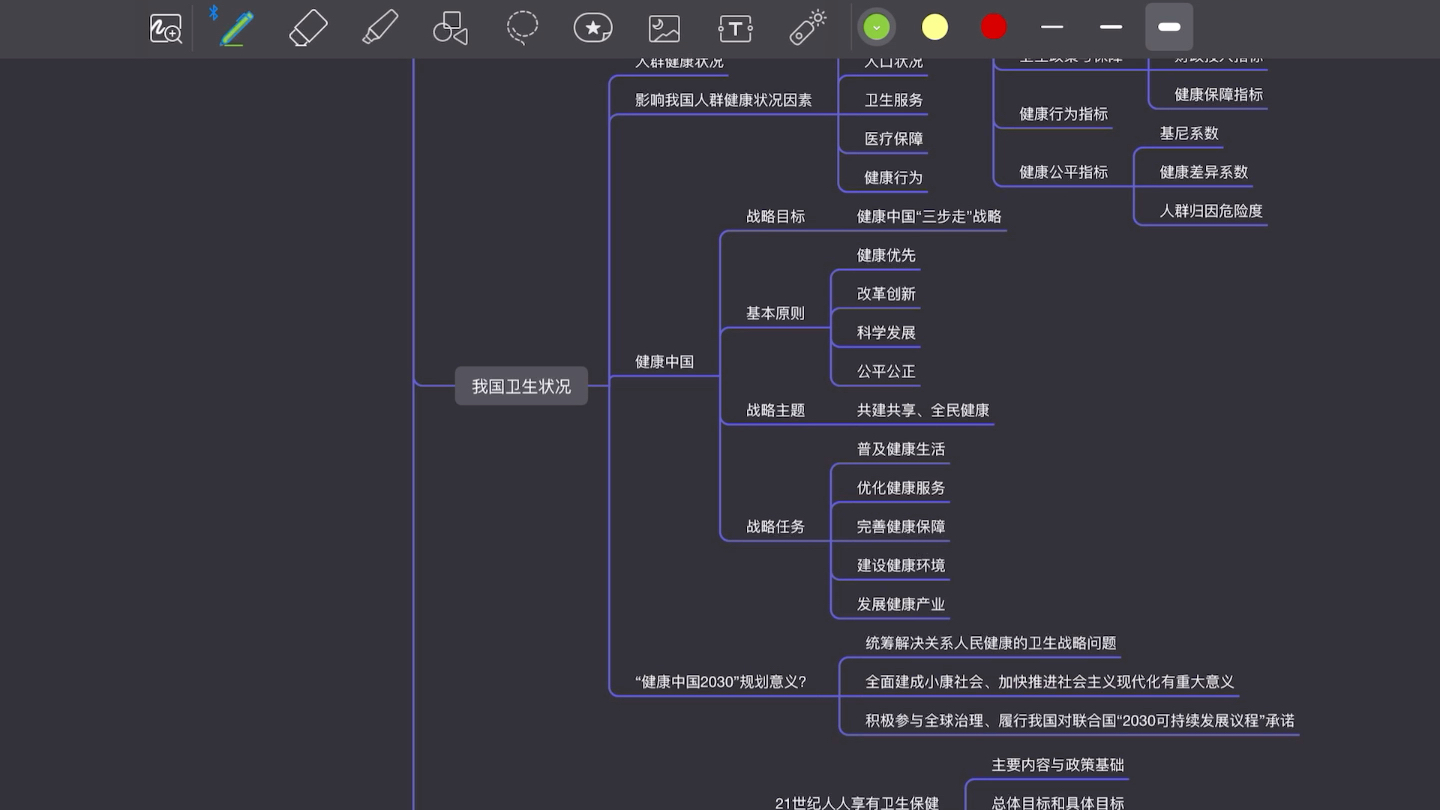Select the thinnest stroke width
The width and height of the screenshot is (1440, 810).
click(x=1052, y=27)
